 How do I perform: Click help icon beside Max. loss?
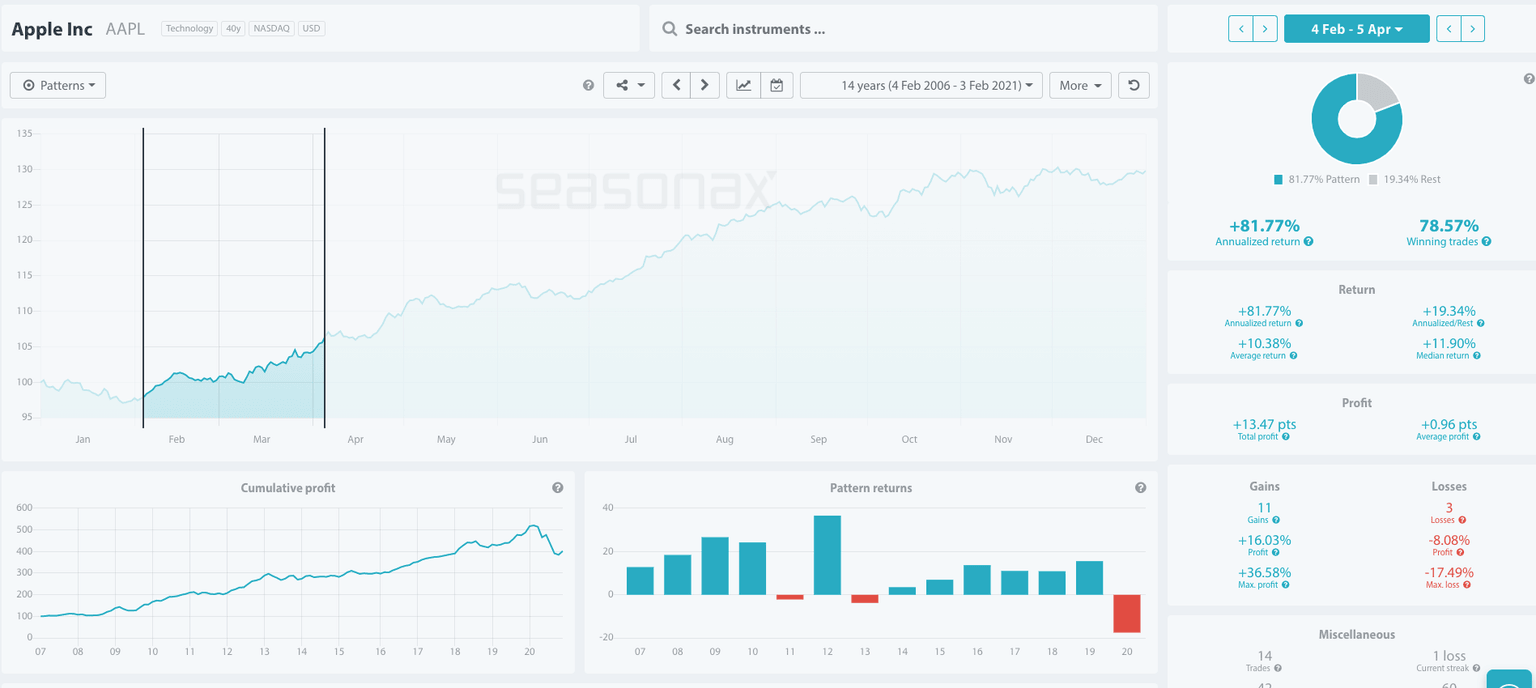1468,585
